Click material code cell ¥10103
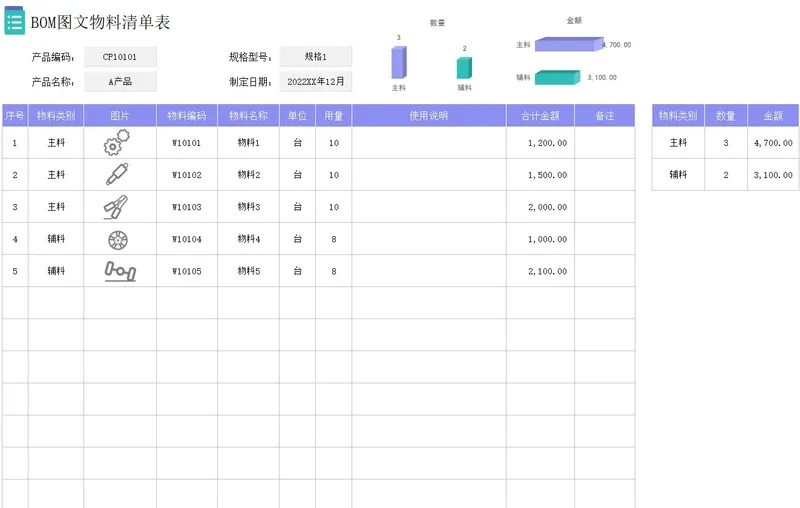Viewport: 800px width, 508px height. pyautogui.click(x=187, y=207)
